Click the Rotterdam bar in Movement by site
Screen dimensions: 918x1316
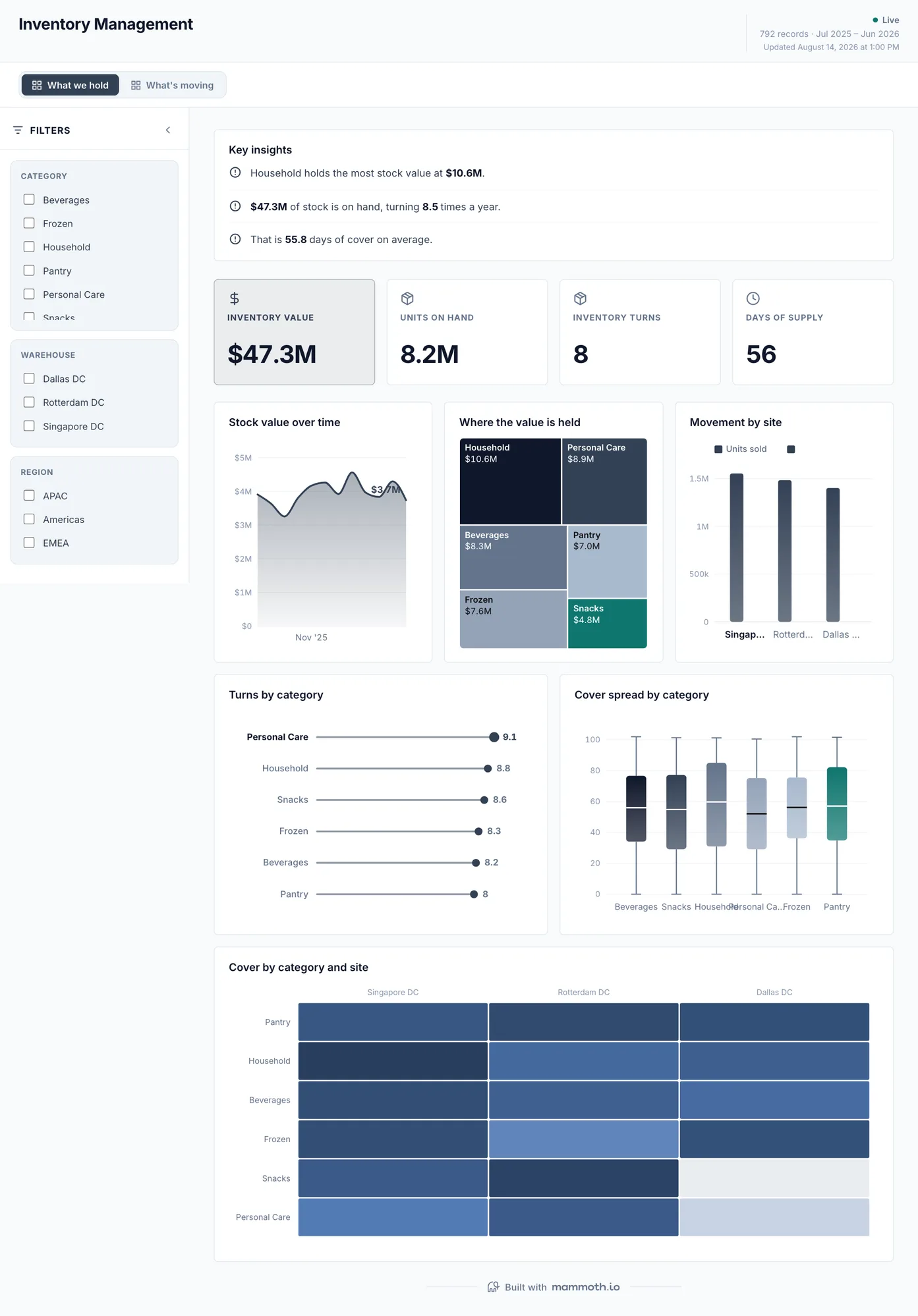coord(785,551)
